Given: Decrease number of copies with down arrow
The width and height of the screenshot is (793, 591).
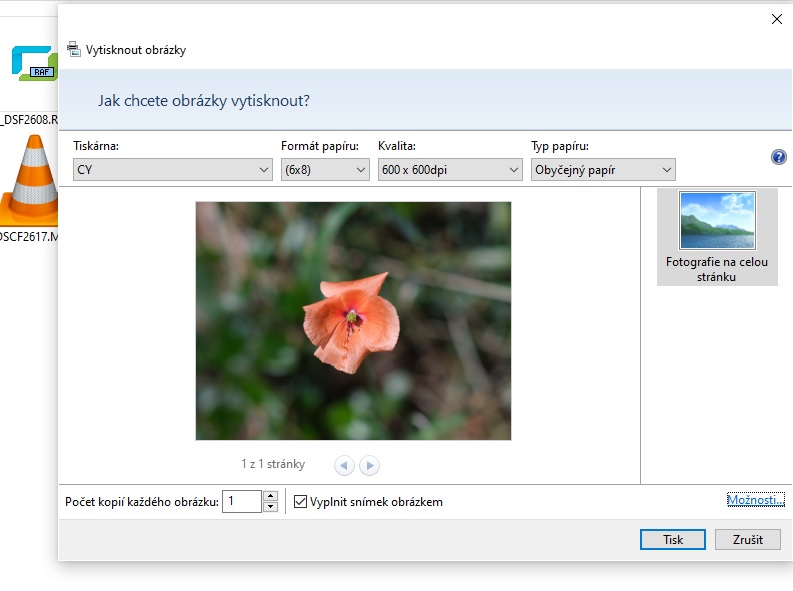Looking at the screenshot, I should tap(270, 507).
